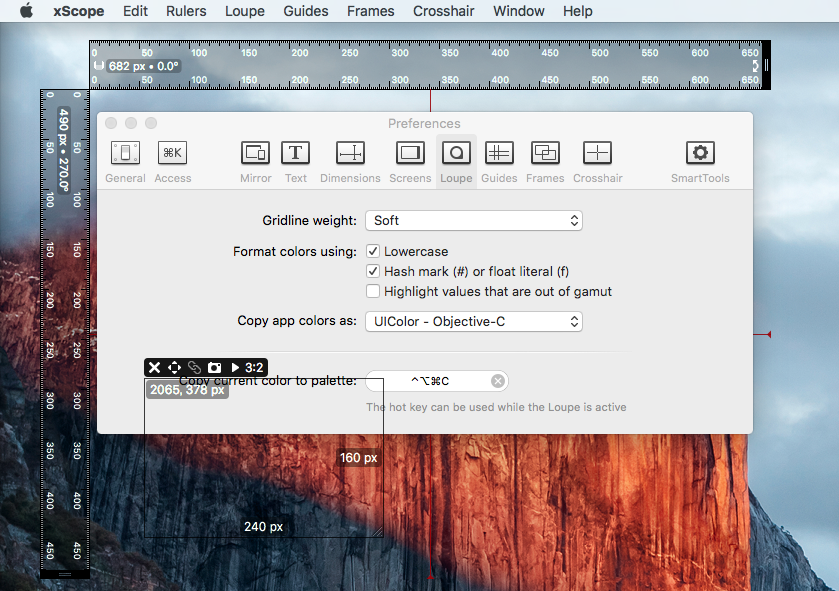Select the Loupe preferences pane

(x=456, y=162)
